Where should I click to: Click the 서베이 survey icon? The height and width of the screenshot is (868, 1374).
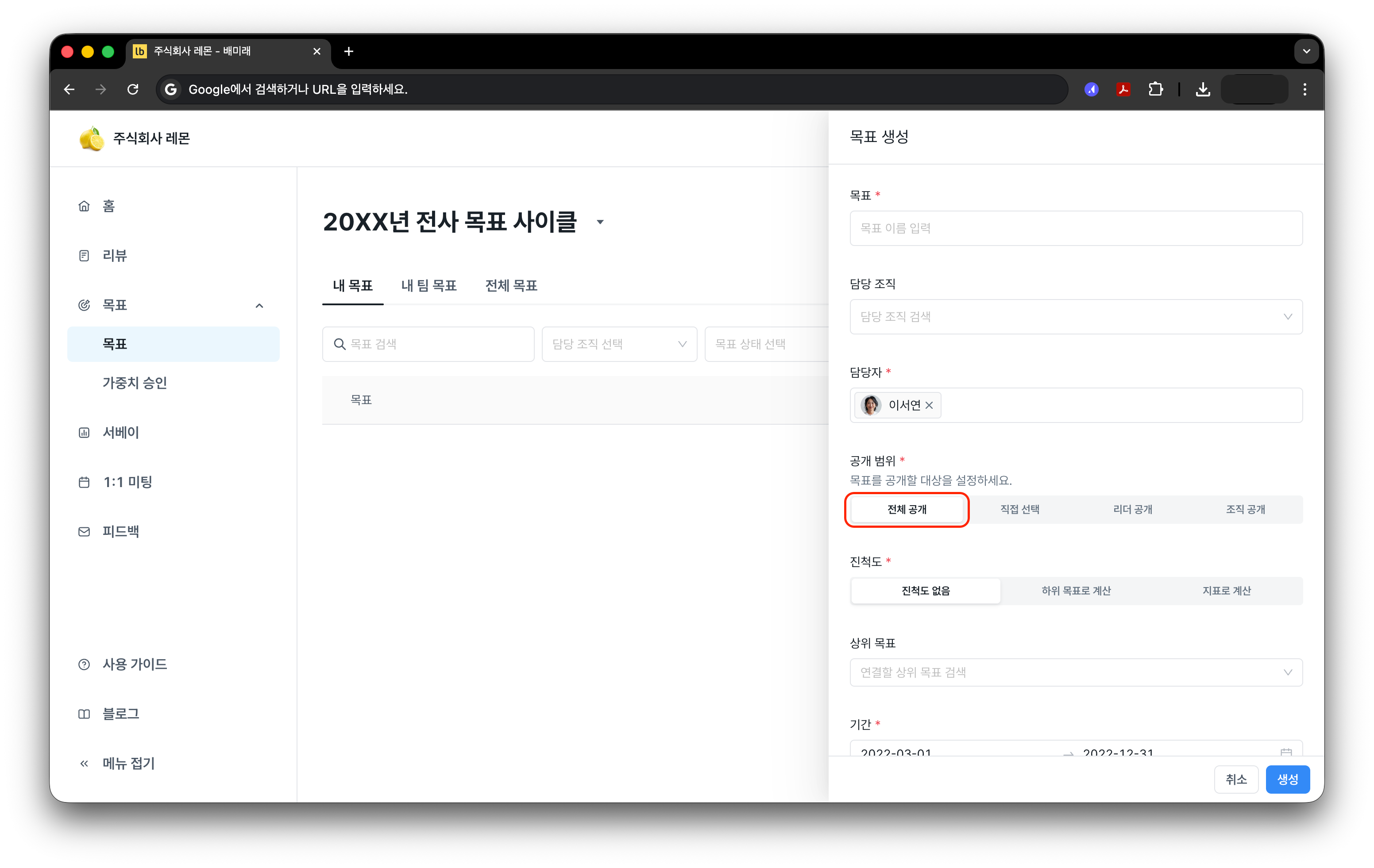(x=84, y=432)
